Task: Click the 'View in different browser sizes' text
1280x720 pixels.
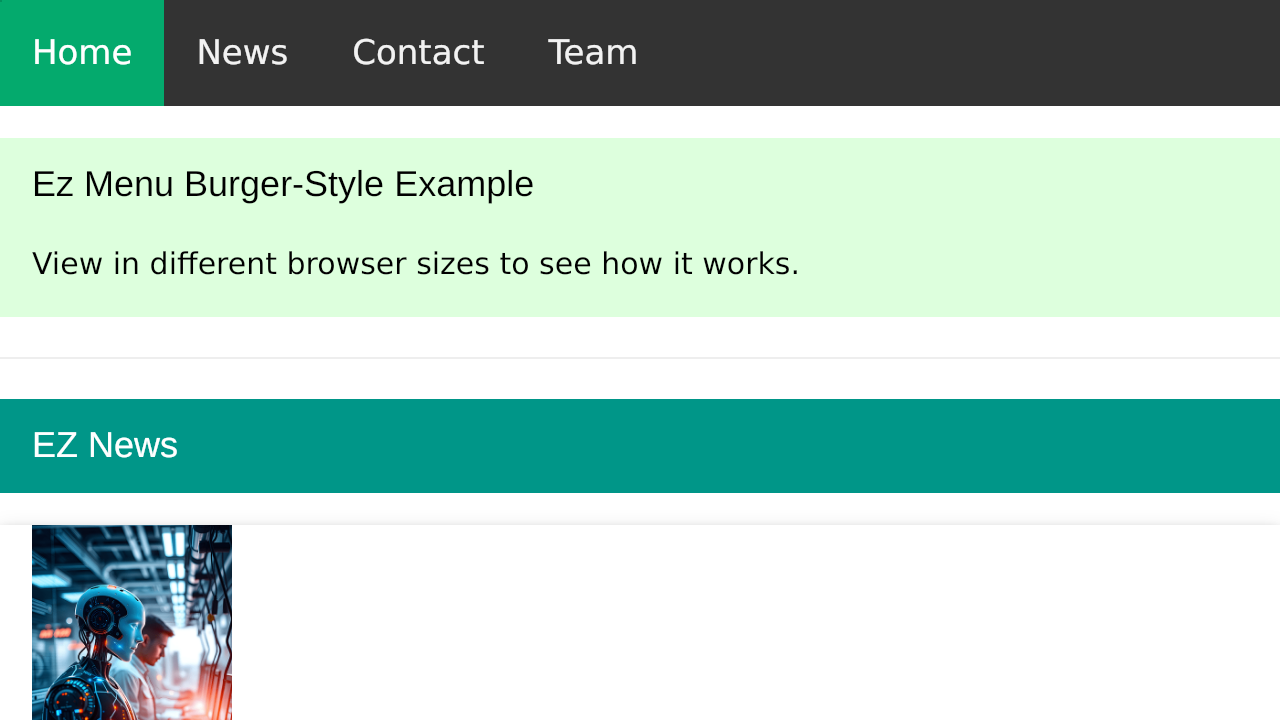Action: [416, 264]
